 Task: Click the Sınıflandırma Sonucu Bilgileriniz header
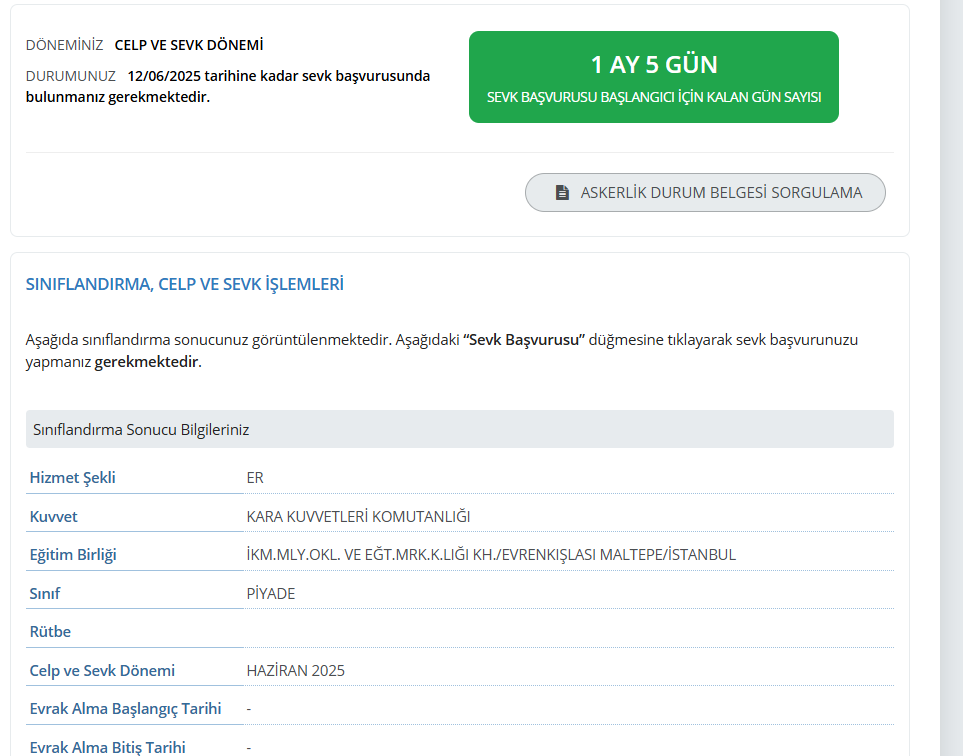pos(459,429)
